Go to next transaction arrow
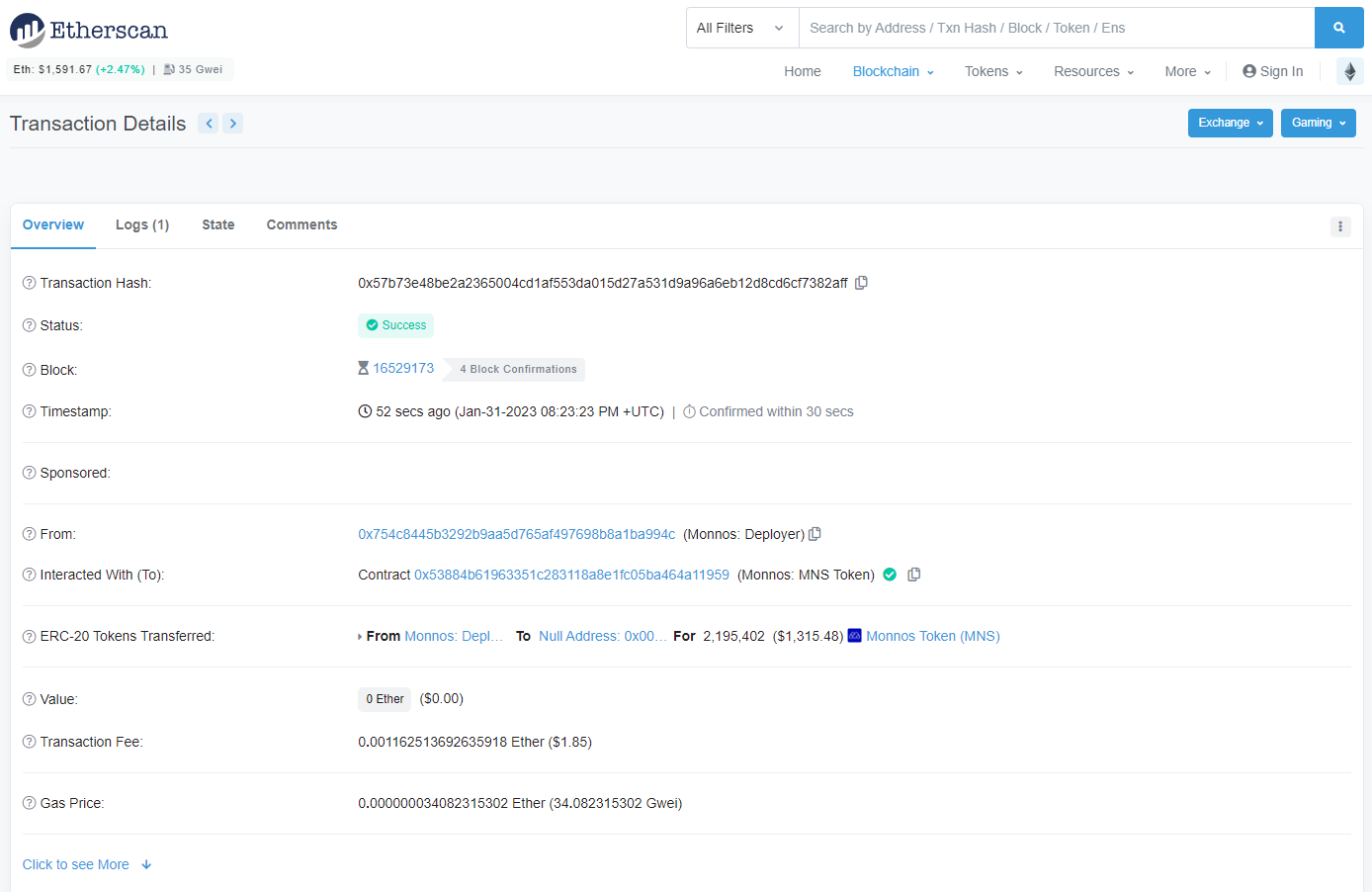Image resolution: width=1372 pixels, height=892 pixels. (233, 124)
